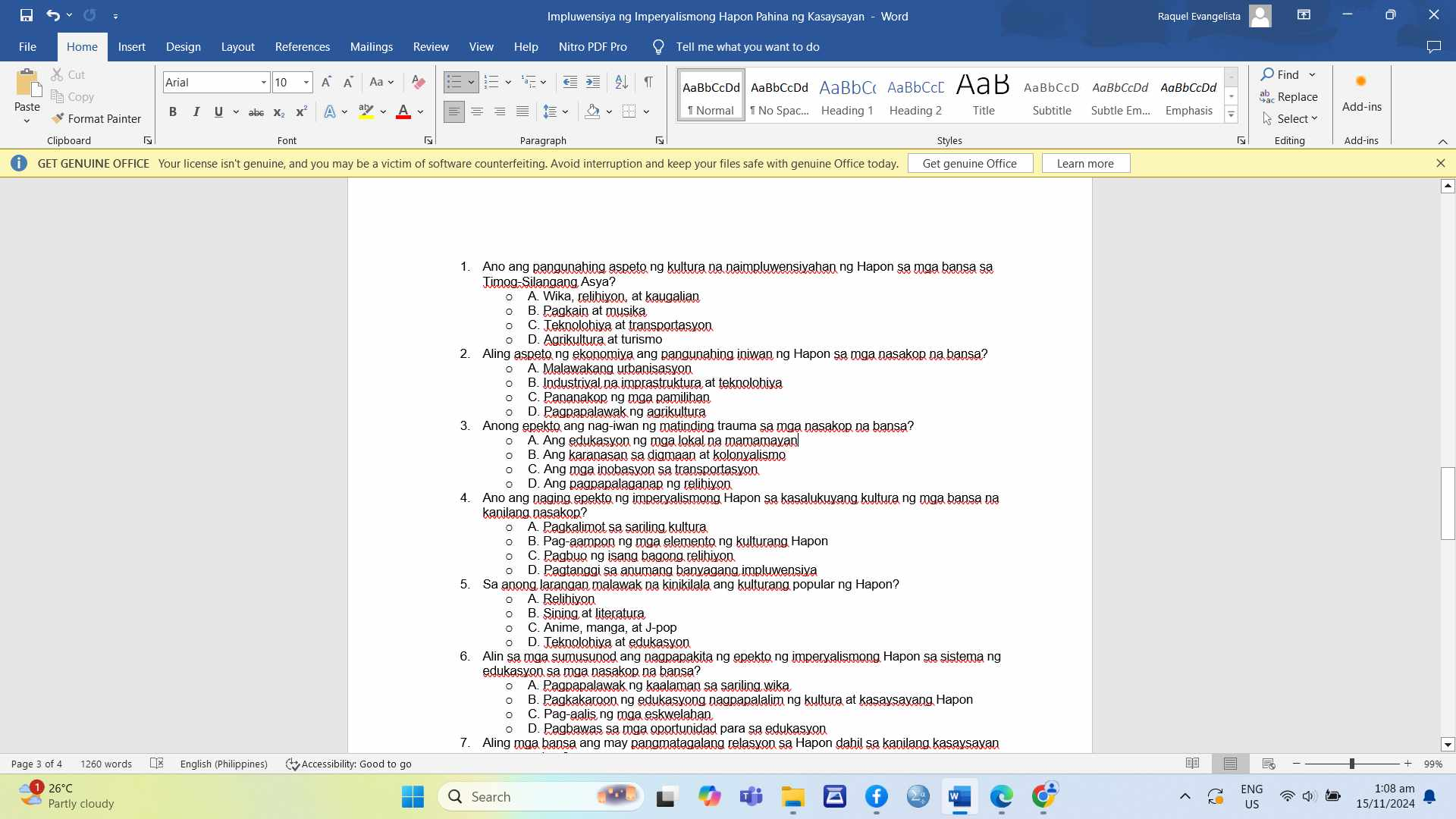1456x819 pixels.
Task: Click the Tell me what you want field
Action: (747, 47)
